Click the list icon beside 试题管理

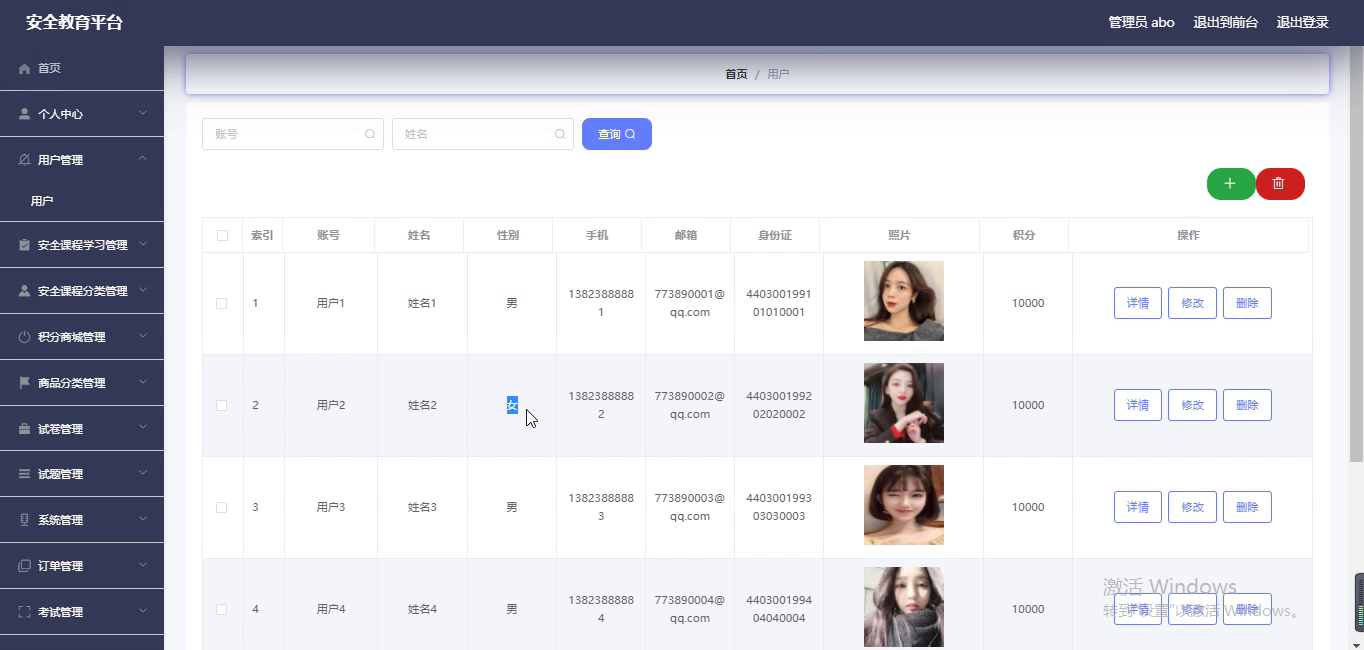click(x=25, y=474)
